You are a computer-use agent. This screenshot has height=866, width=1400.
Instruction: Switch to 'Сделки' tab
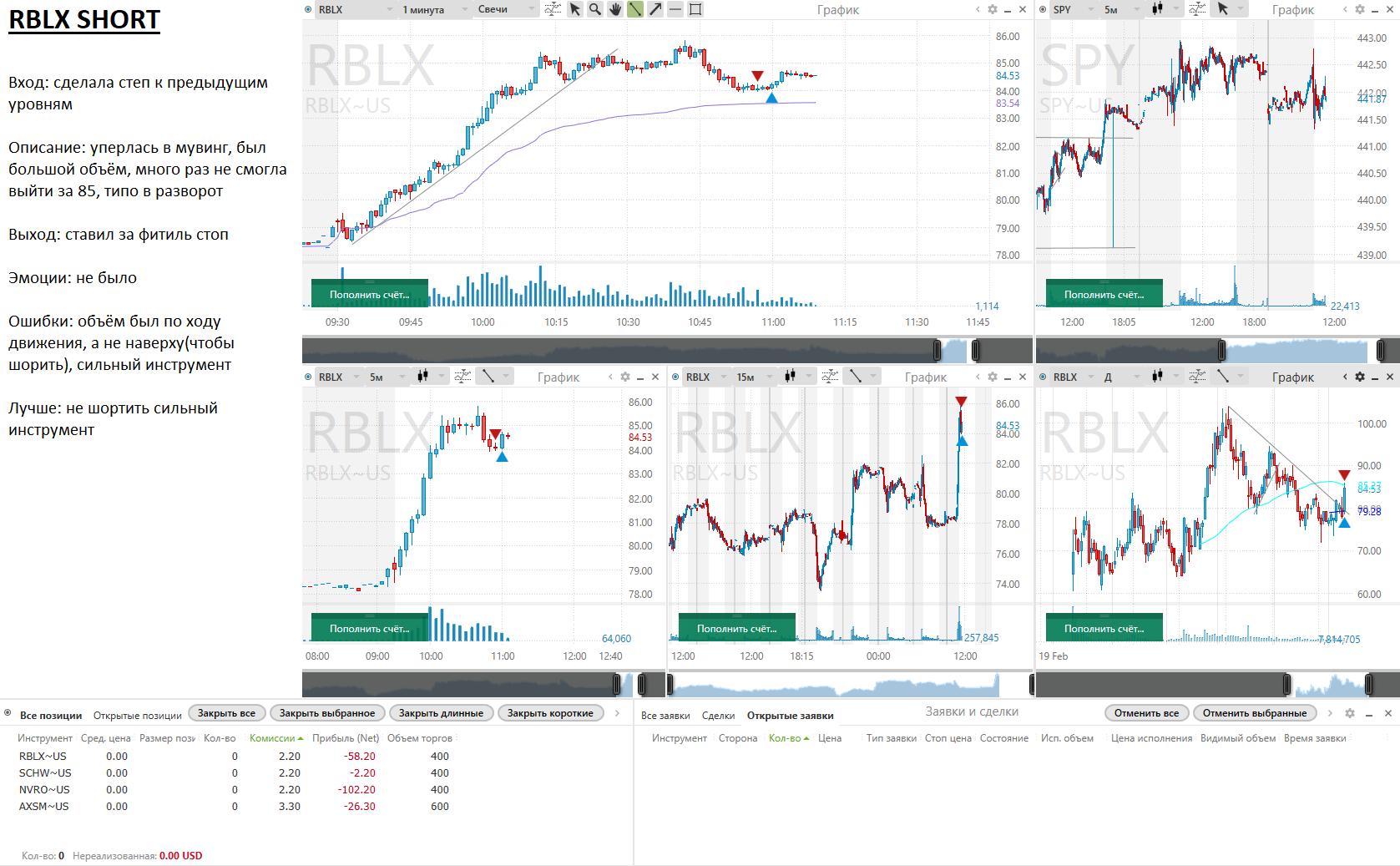(718, 716)
